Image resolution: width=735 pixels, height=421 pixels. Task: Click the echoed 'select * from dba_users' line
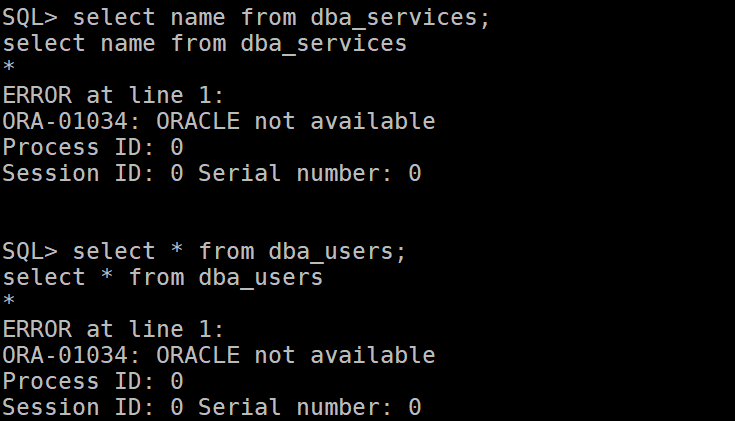point(163,278)
